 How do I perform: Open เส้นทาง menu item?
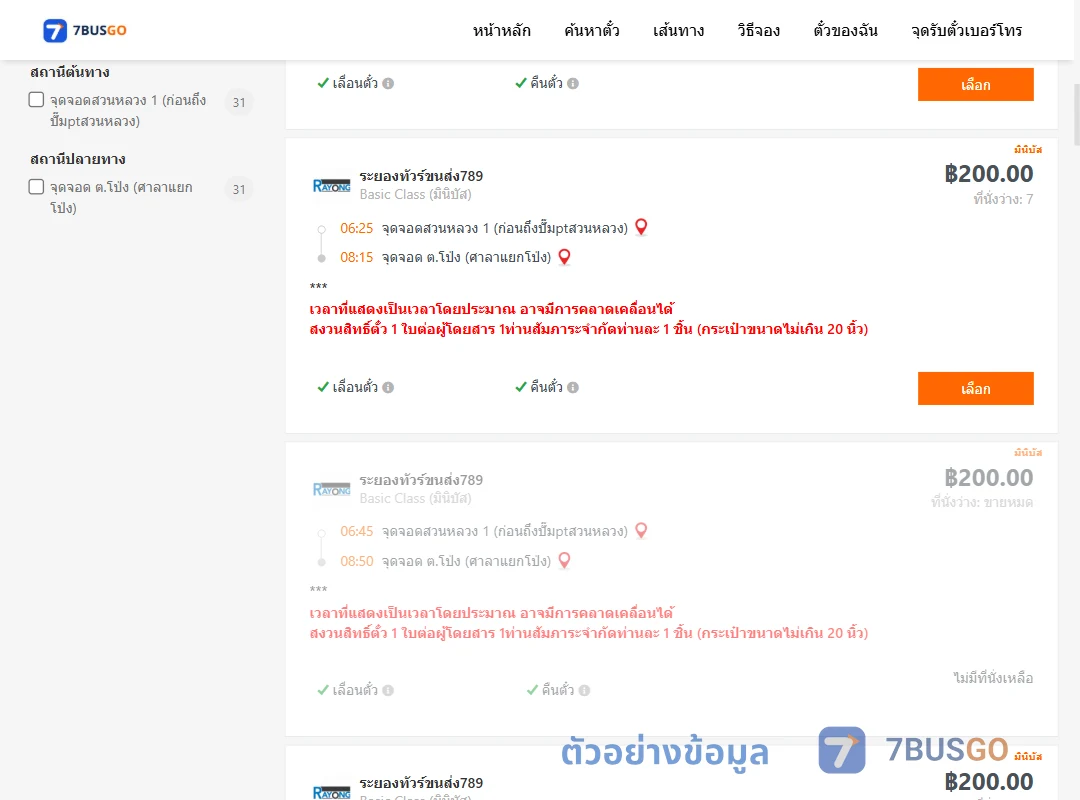678,30
